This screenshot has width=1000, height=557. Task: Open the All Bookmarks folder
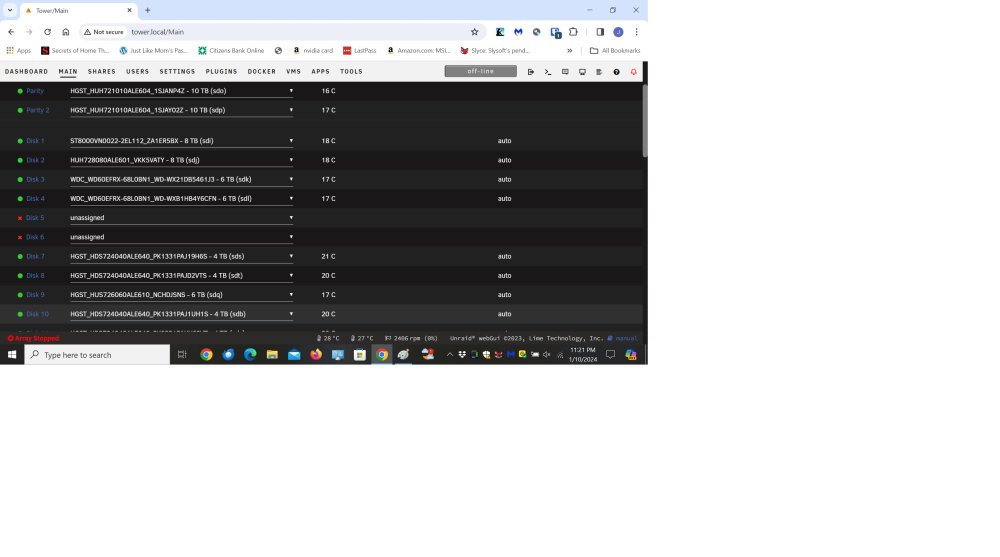pos(615,50)
